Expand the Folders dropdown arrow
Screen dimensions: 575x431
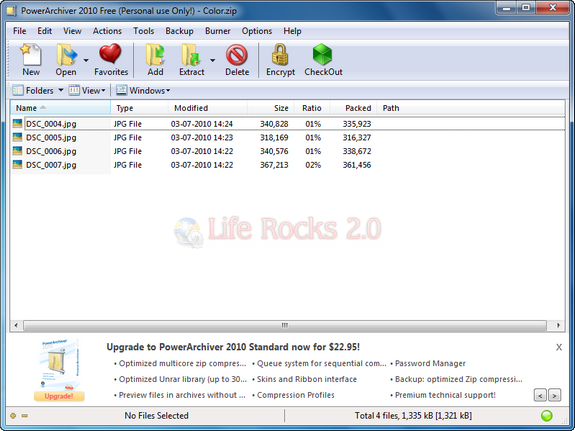point(61,90)
